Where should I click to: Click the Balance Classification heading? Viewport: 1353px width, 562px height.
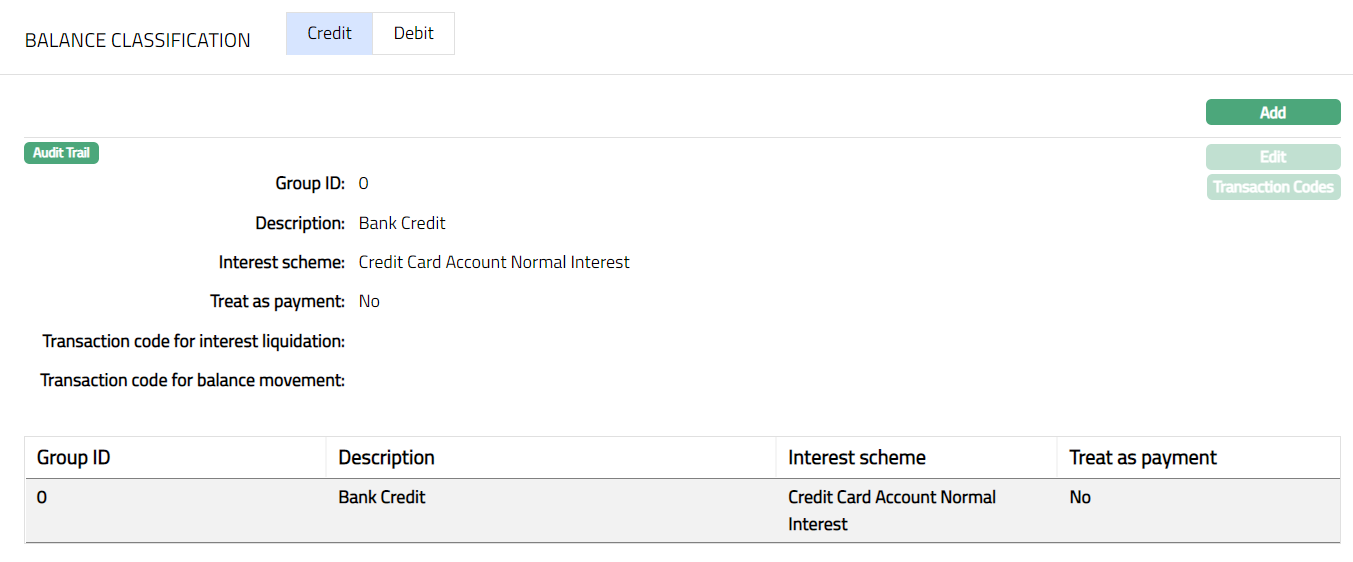pyautogui.click(x=137, y=41)
